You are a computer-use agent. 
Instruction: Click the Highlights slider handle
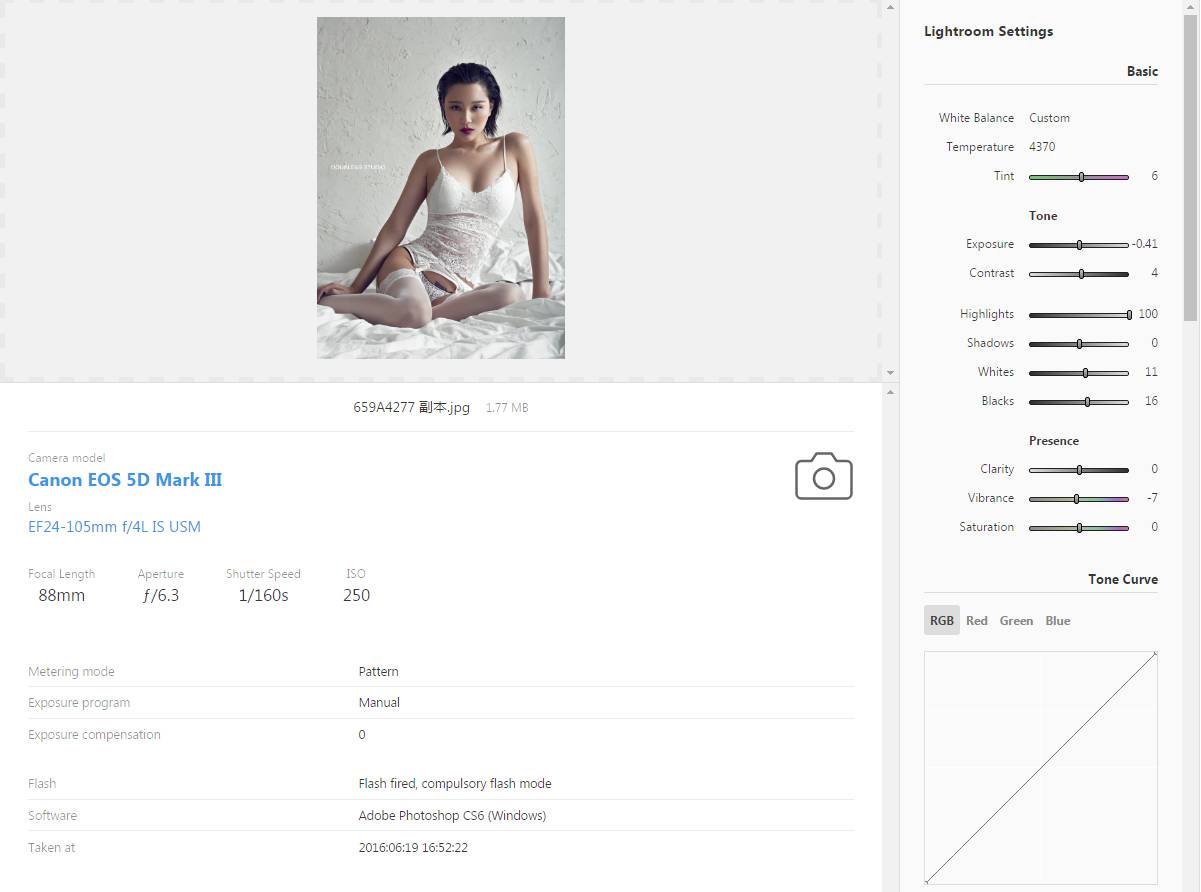(x=1129, y=315)
